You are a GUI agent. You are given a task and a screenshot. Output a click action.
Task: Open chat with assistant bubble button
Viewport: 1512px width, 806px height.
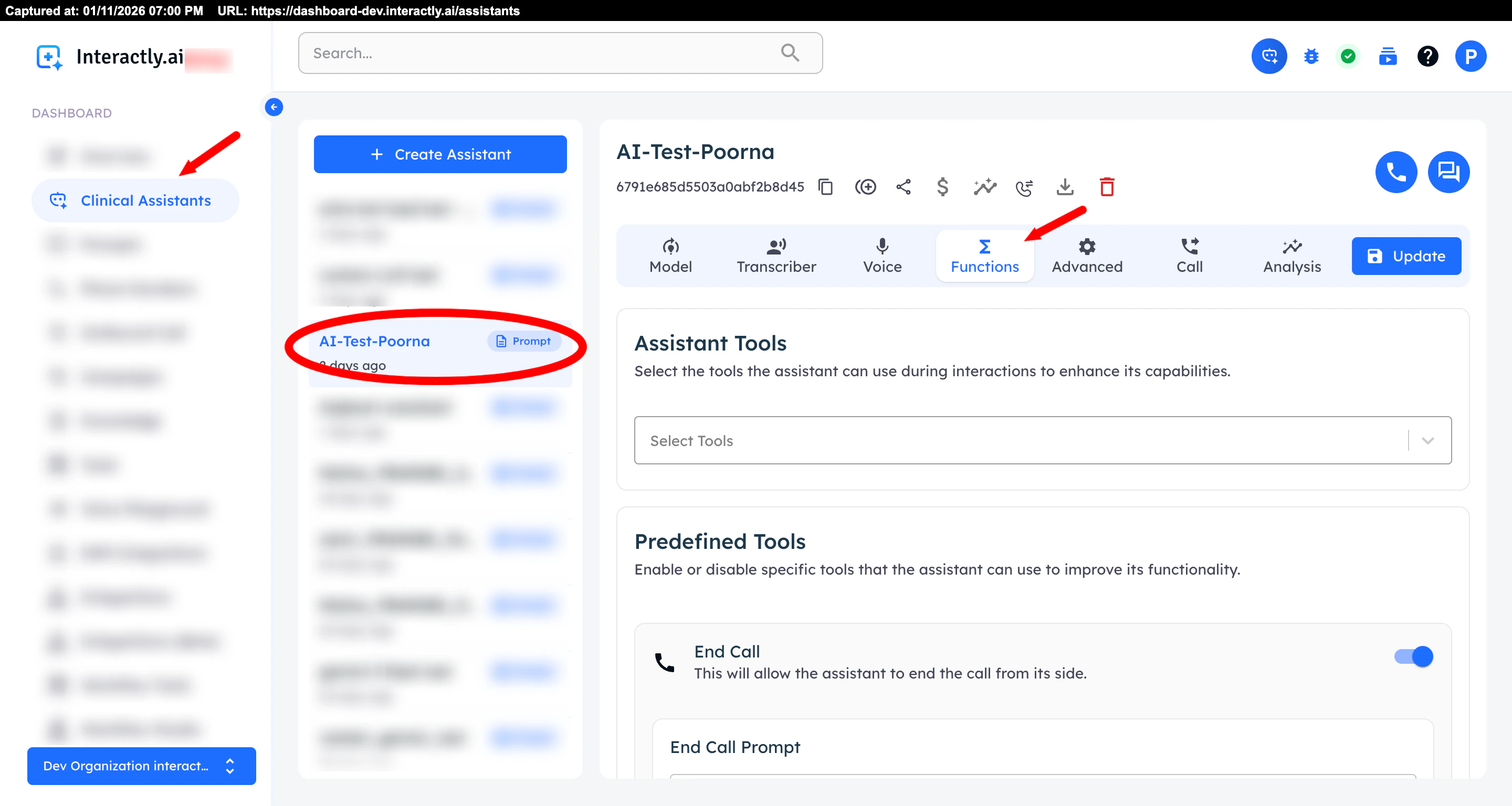1448,172
